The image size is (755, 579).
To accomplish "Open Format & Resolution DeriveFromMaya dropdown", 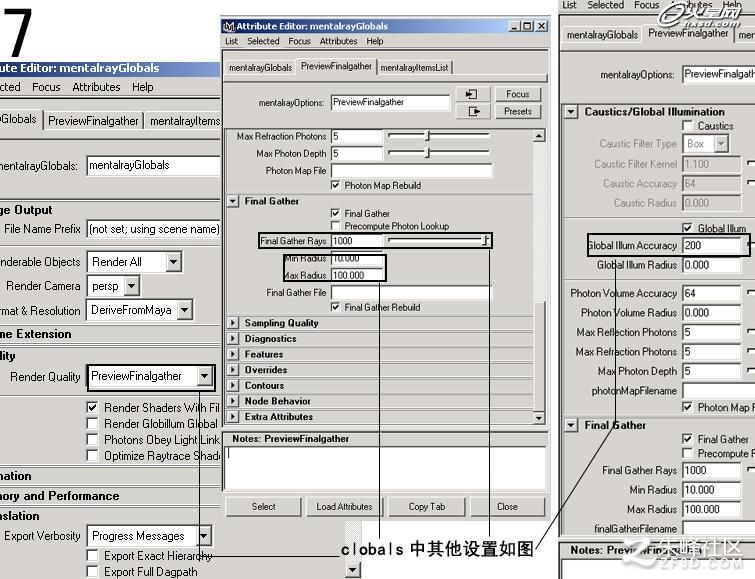I will tap(185, 310).
